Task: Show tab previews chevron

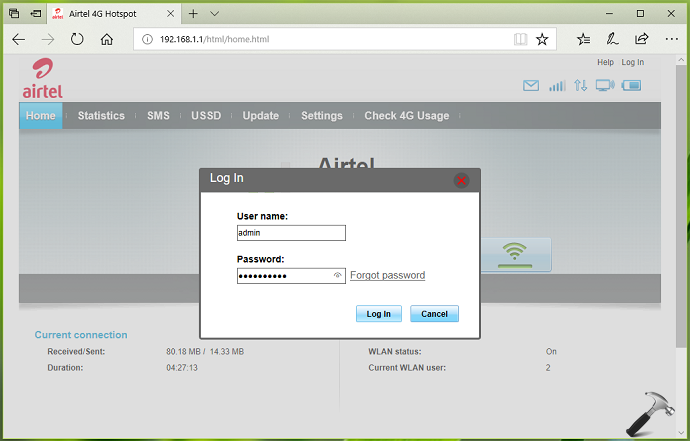Action: pyautogui.click(x=214, y=14)
